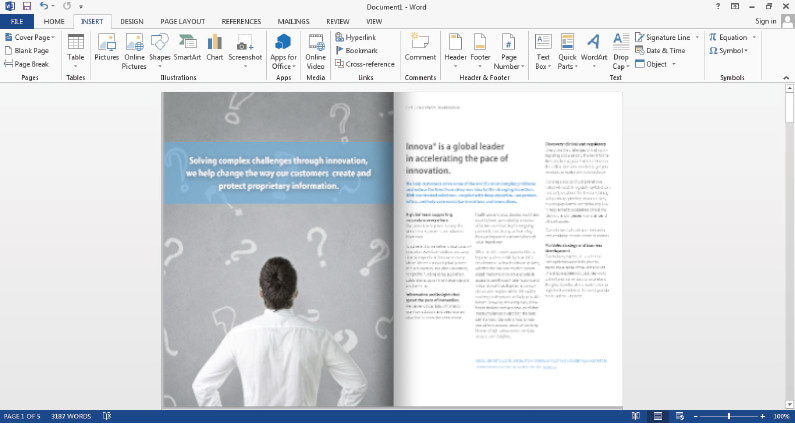This screenshot has height=424, width=795.
Task: Open Quick Parts menu
Action: (567, 52)
